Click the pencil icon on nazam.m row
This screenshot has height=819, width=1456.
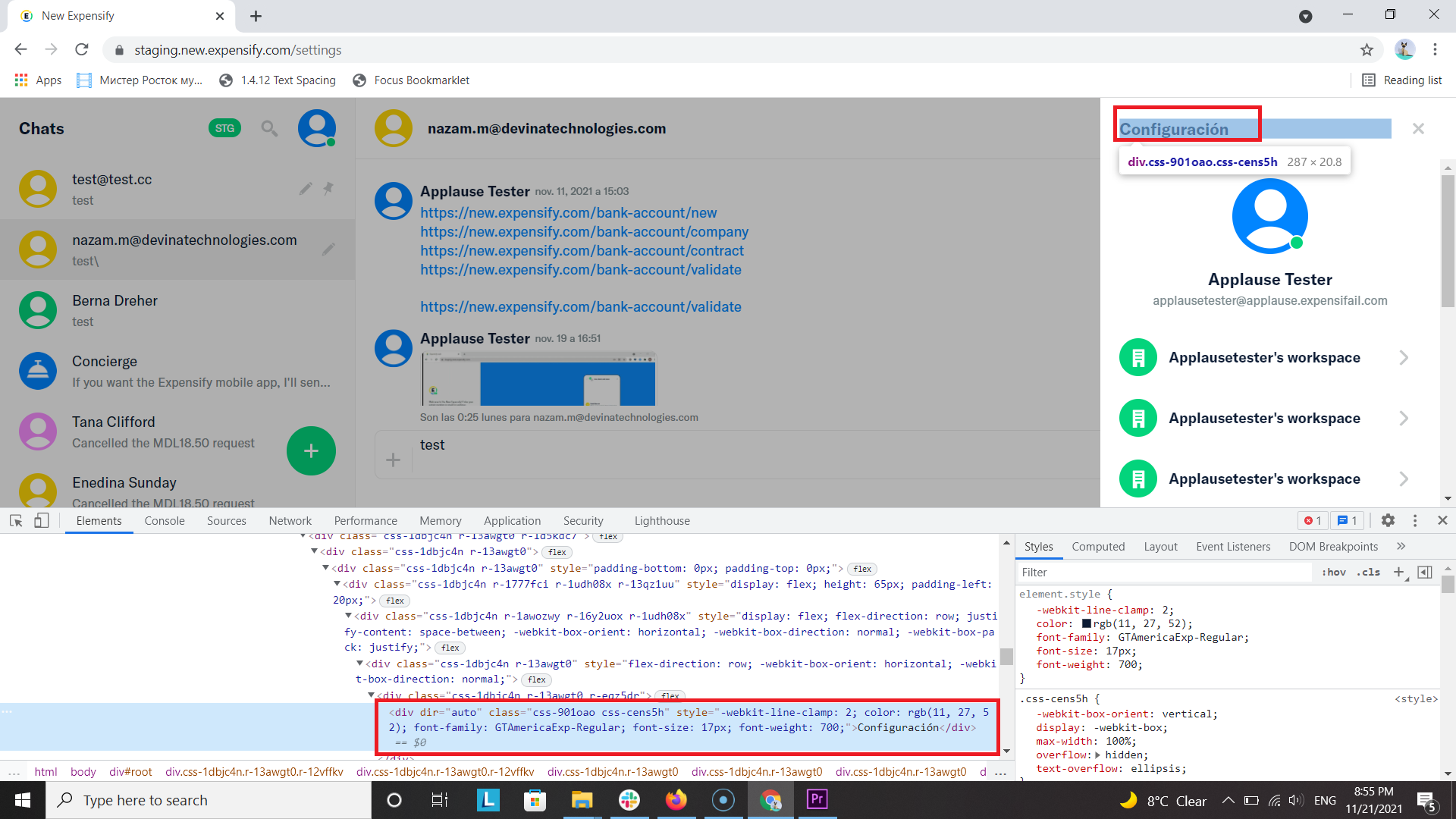point(328,249)
